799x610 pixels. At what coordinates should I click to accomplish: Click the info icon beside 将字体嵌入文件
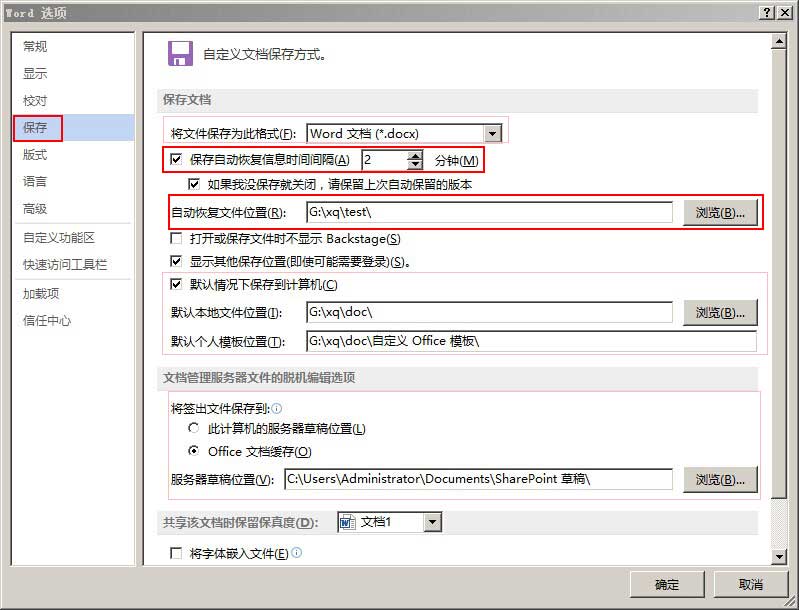point(297,552)
